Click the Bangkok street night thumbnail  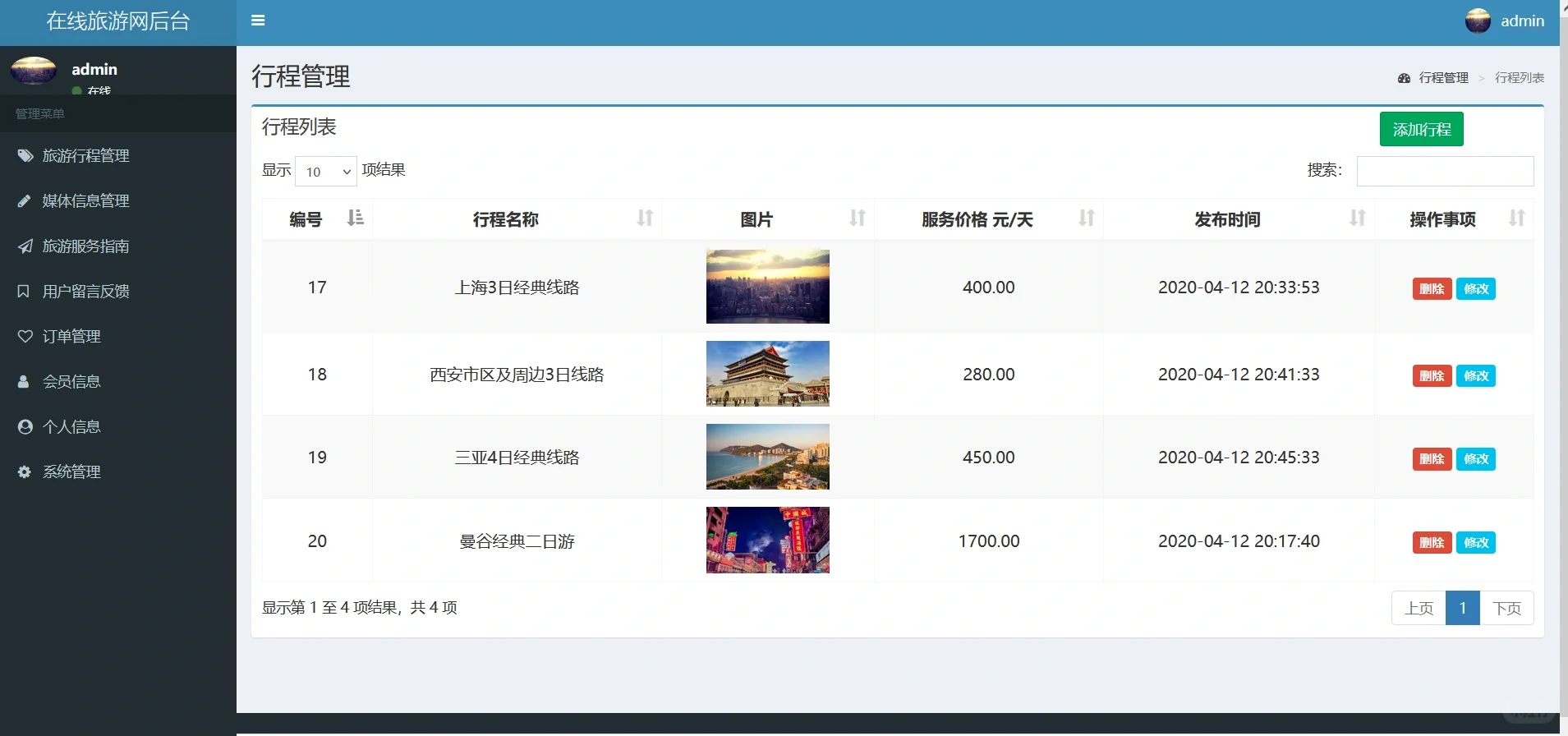(x=768, y=540)
